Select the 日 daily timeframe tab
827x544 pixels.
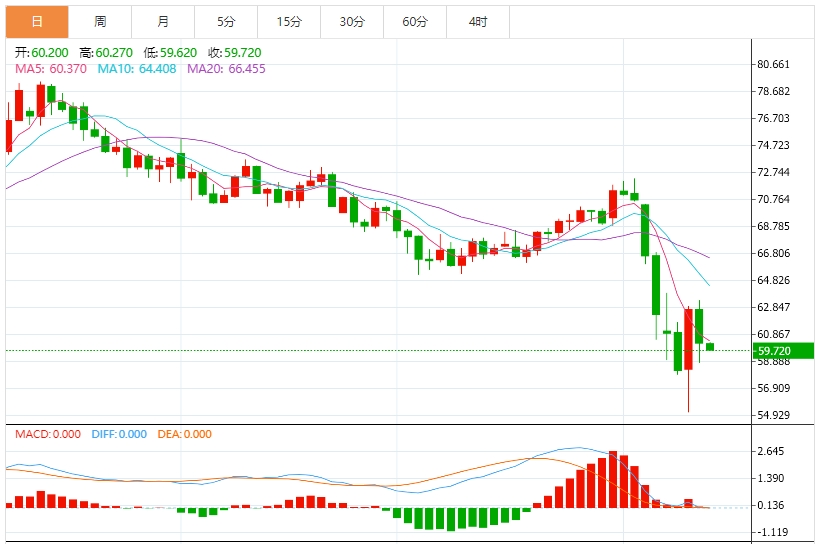[37, 22]
